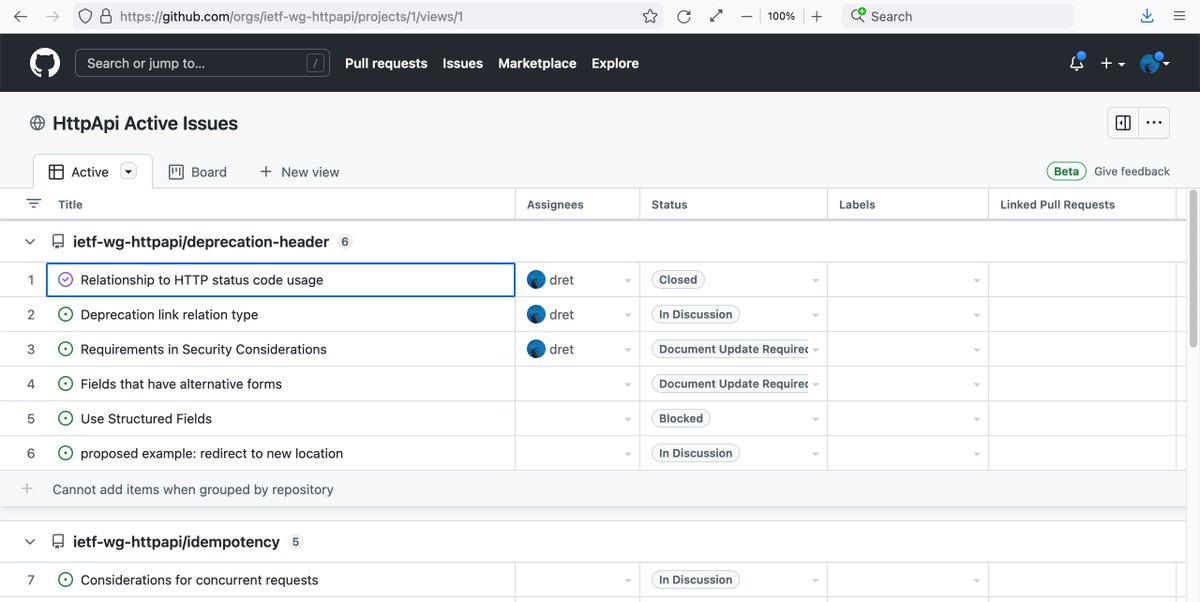Screen dimensions: 1200x602
Task: Open status dropdown for Relationship to HTTP status
Action: click(x=815, y=281)
